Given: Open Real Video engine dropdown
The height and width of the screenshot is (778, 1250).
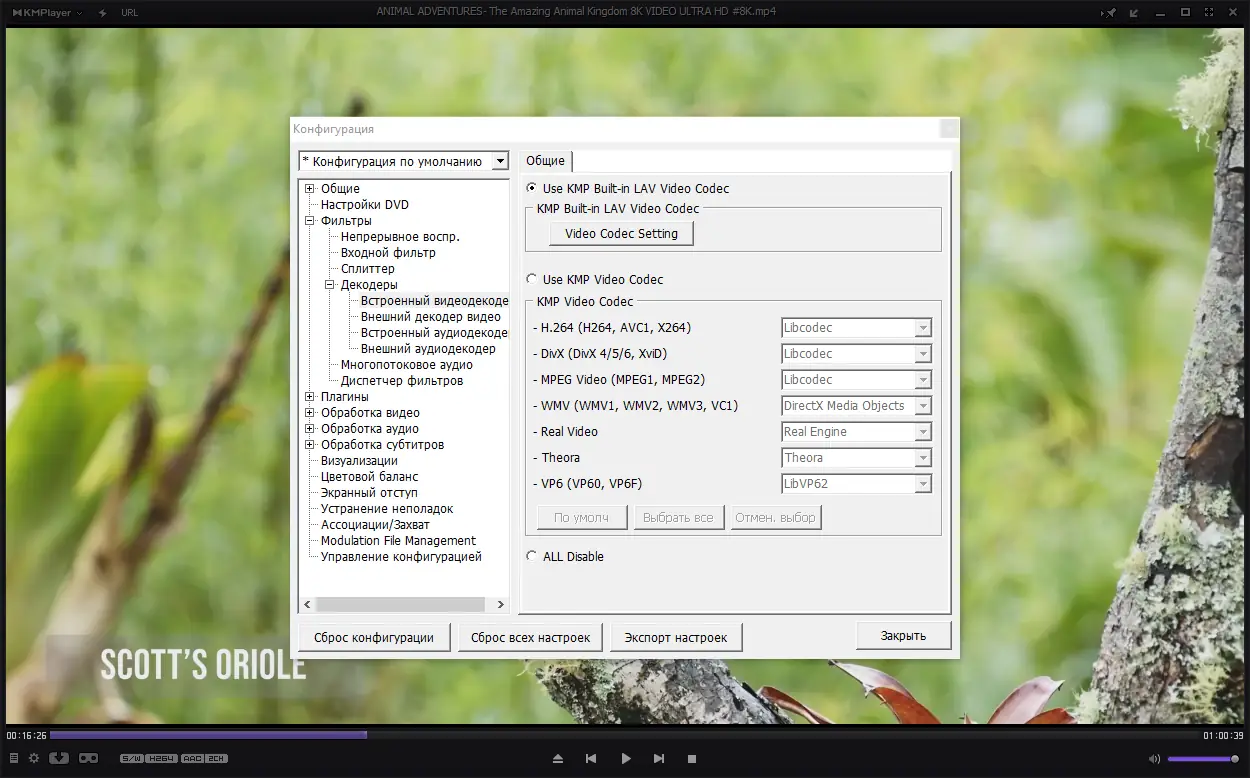Looking at the screenshot, I should click(x=856, y=432).
